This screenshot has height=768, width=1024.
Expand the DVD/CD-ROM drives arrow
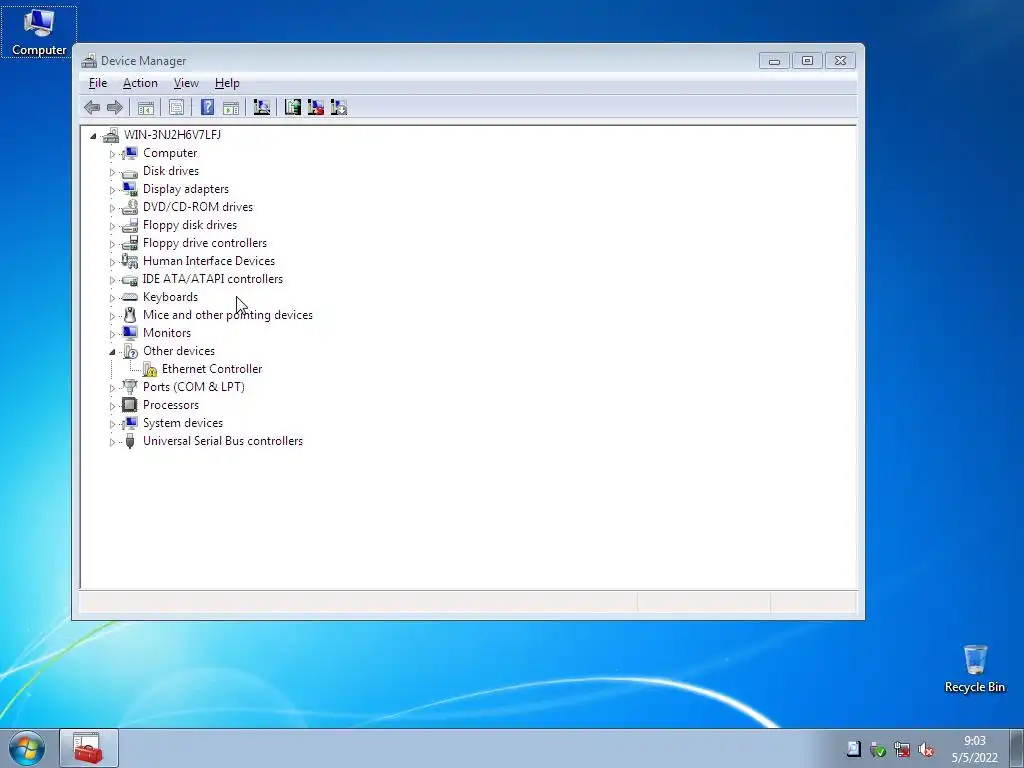click(x=112, y=208)
